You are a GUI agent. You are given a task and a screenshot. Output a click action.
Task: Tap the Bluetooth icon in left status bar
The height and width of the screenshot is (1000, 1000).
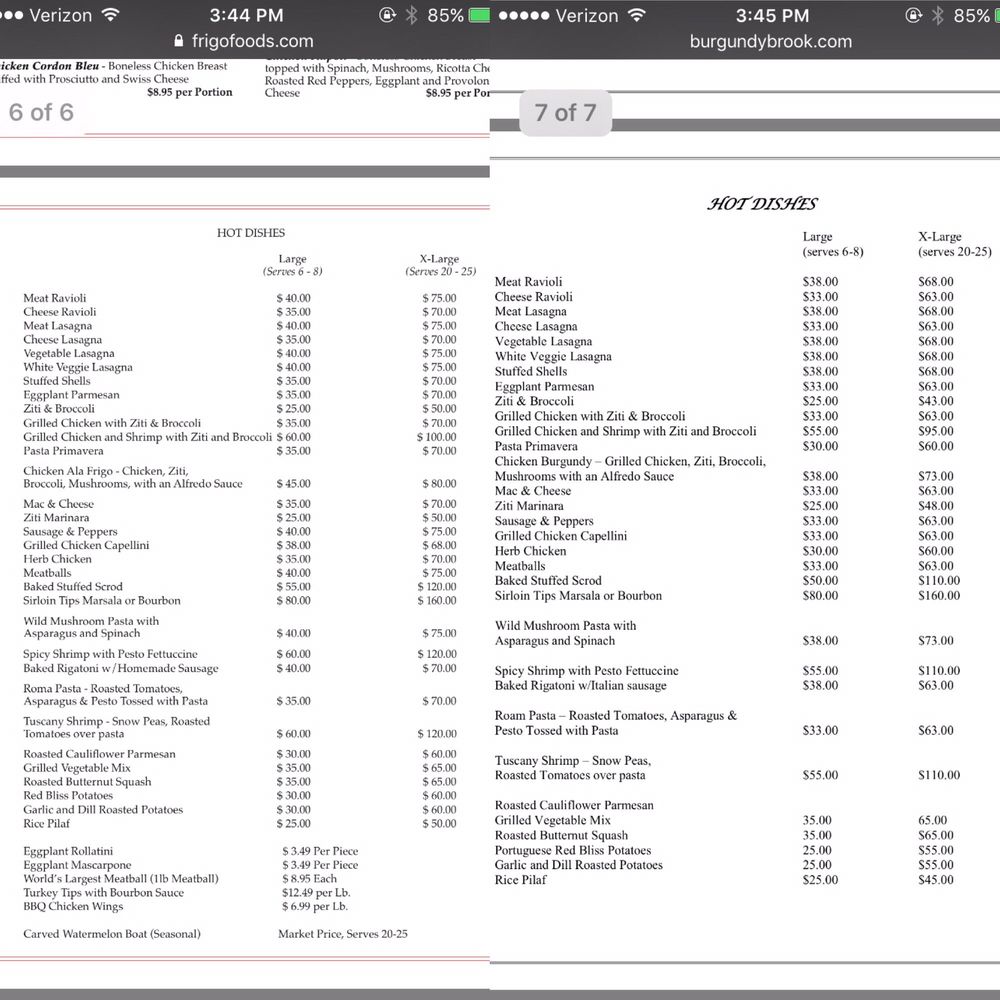[x=412, y=16]
